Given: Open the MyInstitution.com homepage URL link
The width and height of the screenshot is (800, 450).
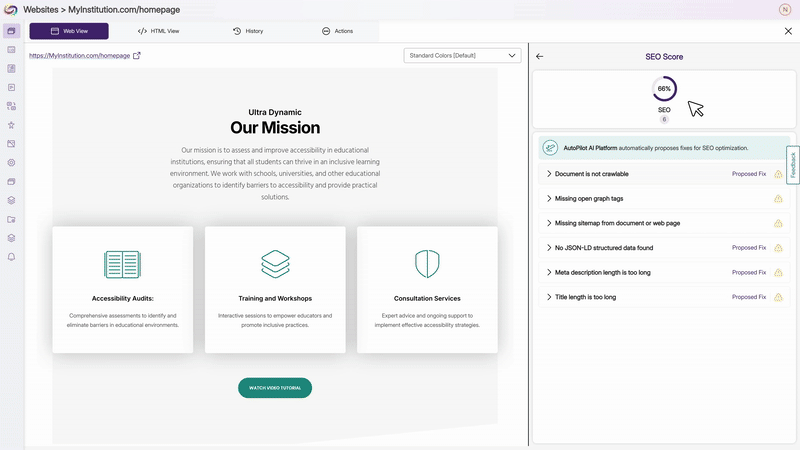Looking at the screenshot, I should point(80,56).
